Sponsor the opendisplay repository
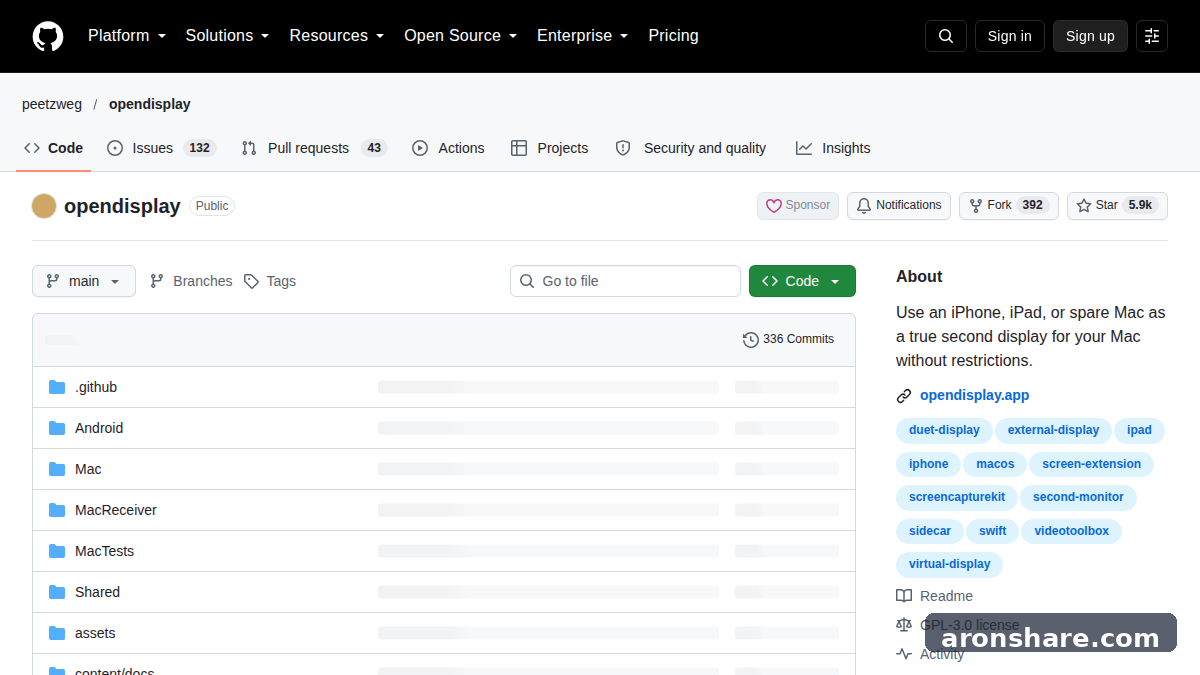Viewport: 1200px width, 675px height. pyautogui.click(x=798, y=206)
